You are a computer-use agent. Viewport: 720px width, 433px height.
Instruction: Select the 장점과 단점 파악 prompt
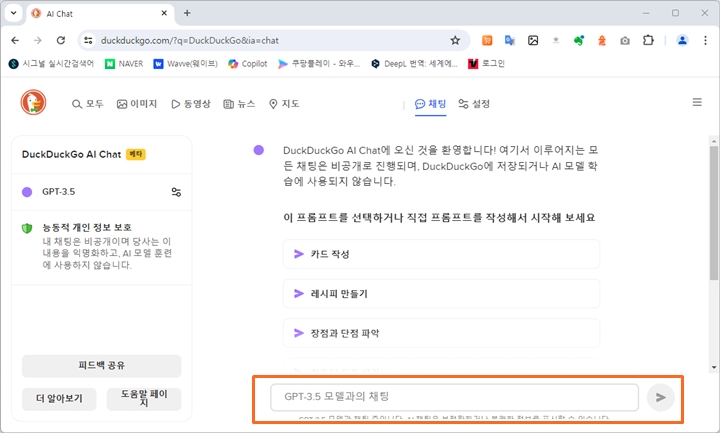441,333
